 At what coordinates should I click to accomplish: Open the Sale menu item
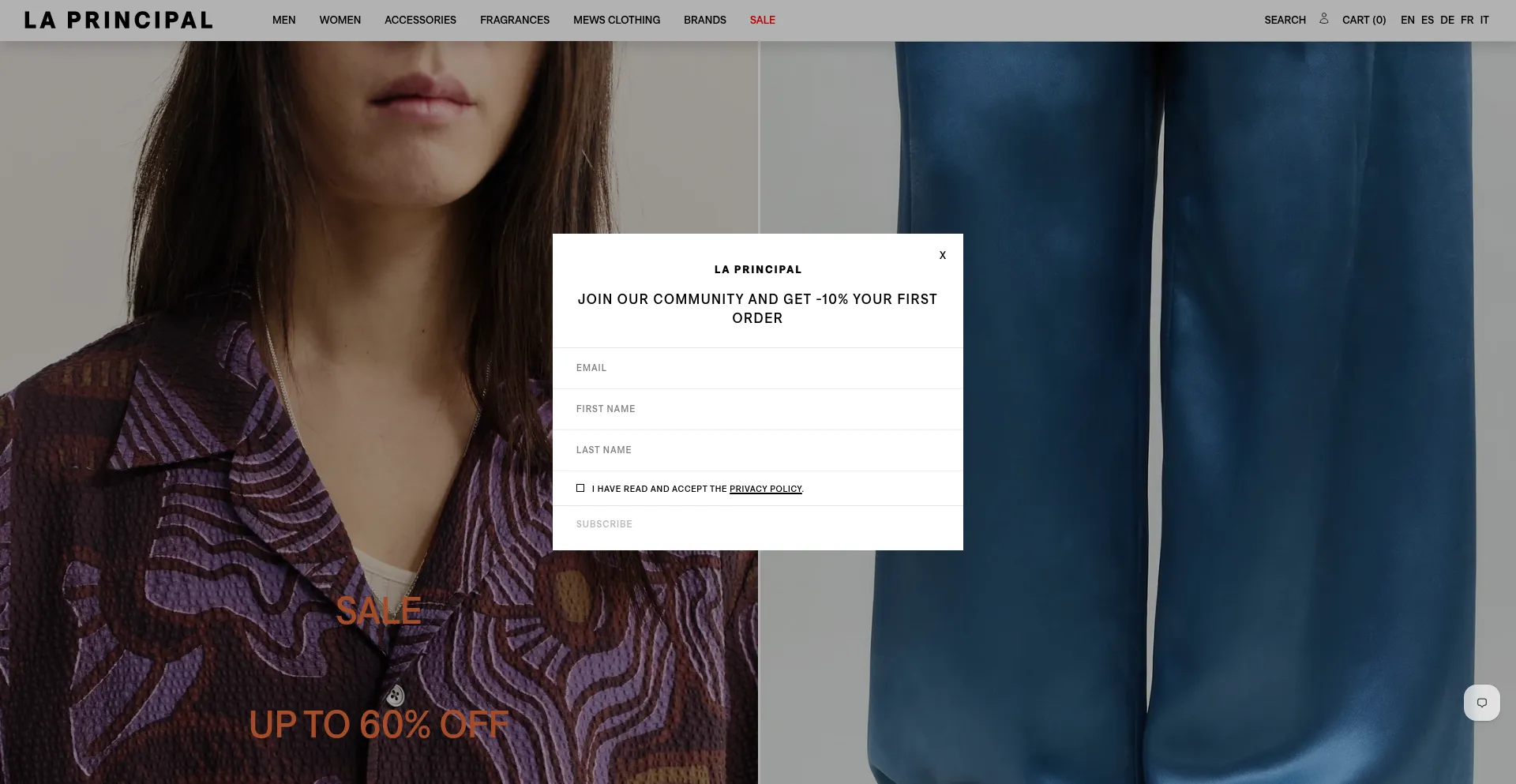coord(763,20)
